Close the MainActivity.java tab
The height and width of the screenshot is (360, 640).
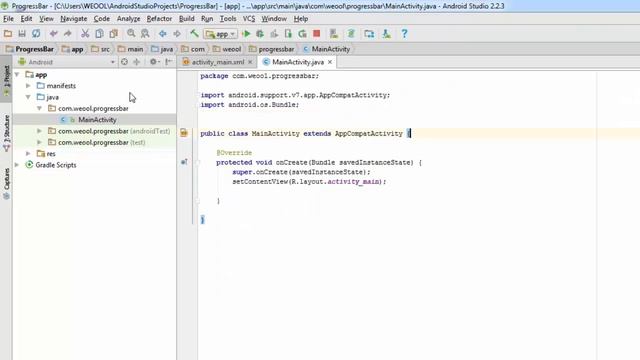[x=330, y=62]
